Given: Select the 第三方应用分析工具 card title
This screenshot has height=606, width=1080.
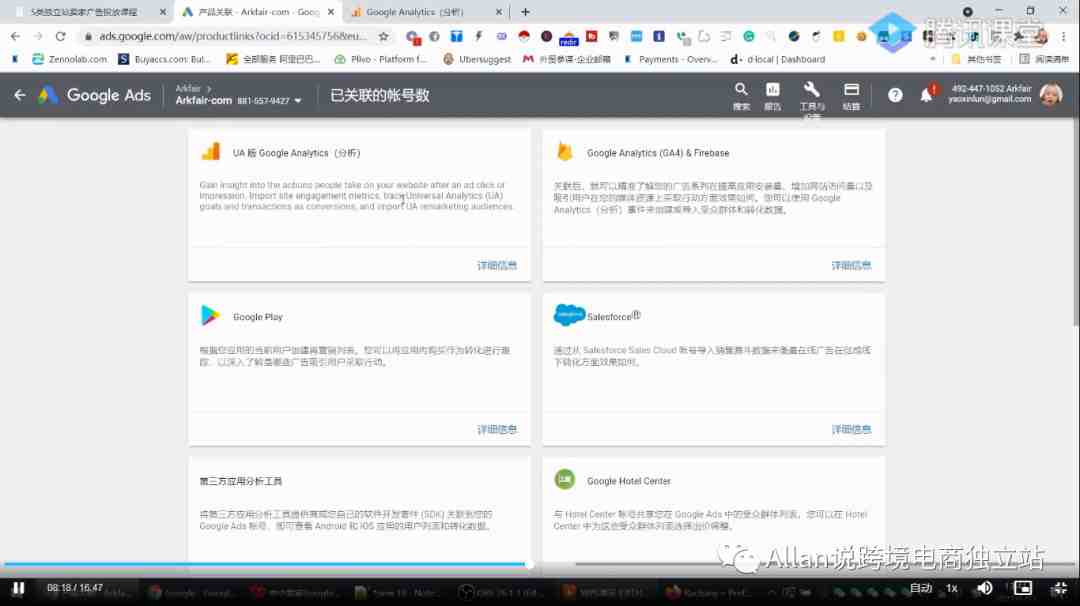Looking at the screenshot, I should tap(241, 481).
